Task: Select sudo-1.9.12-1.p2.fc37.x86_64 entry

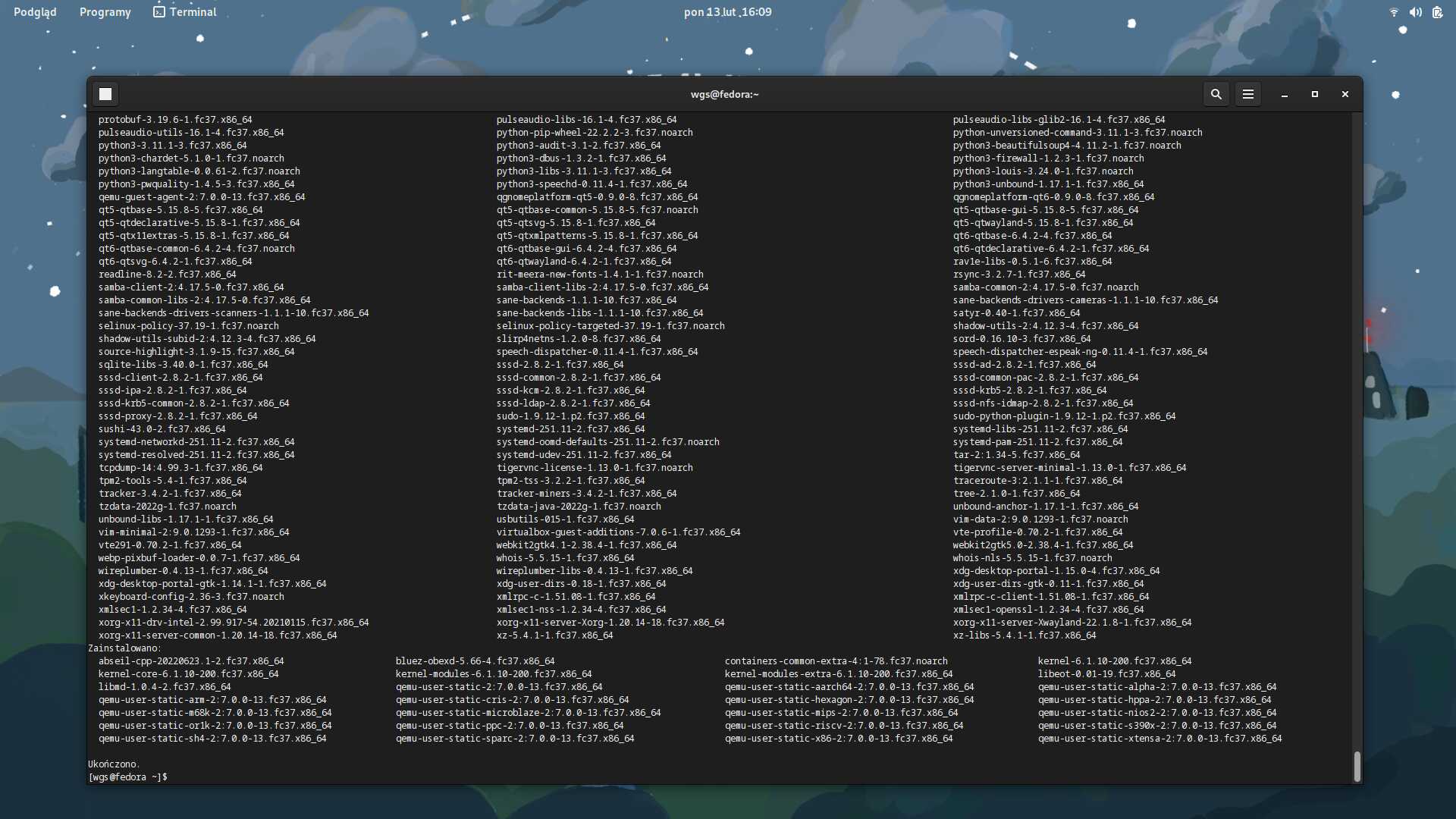Action: click(571, 416)
